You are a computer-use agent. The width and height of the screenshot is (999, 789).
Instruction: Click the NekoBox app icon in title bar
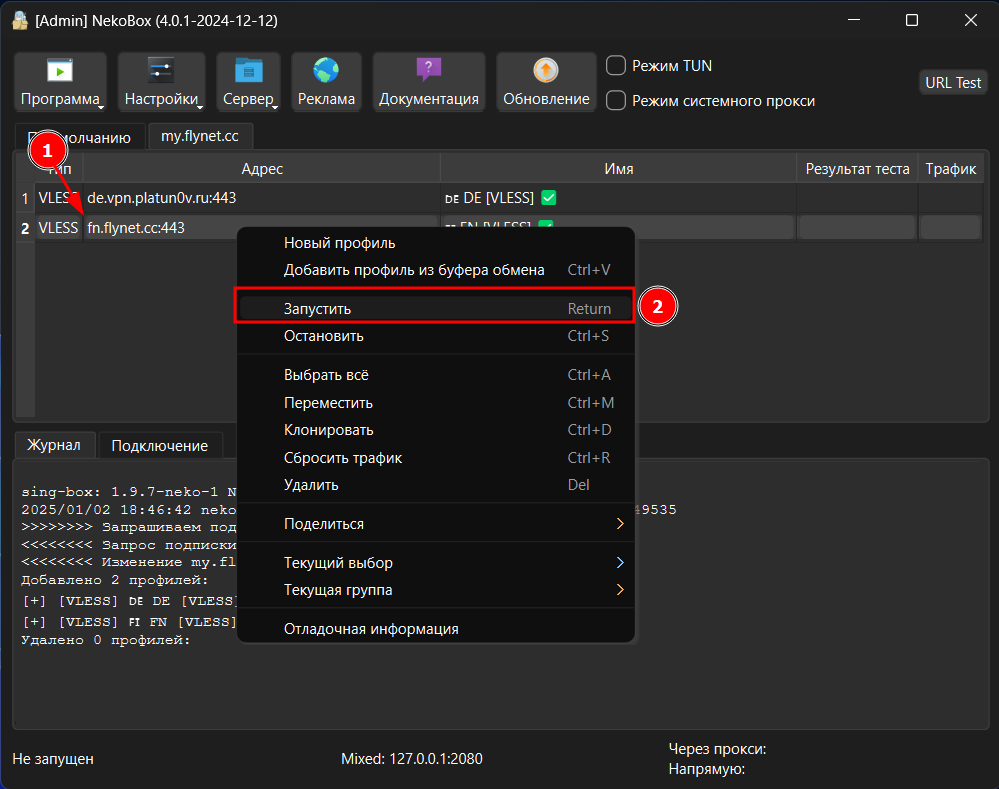click(x=19, y=20)
